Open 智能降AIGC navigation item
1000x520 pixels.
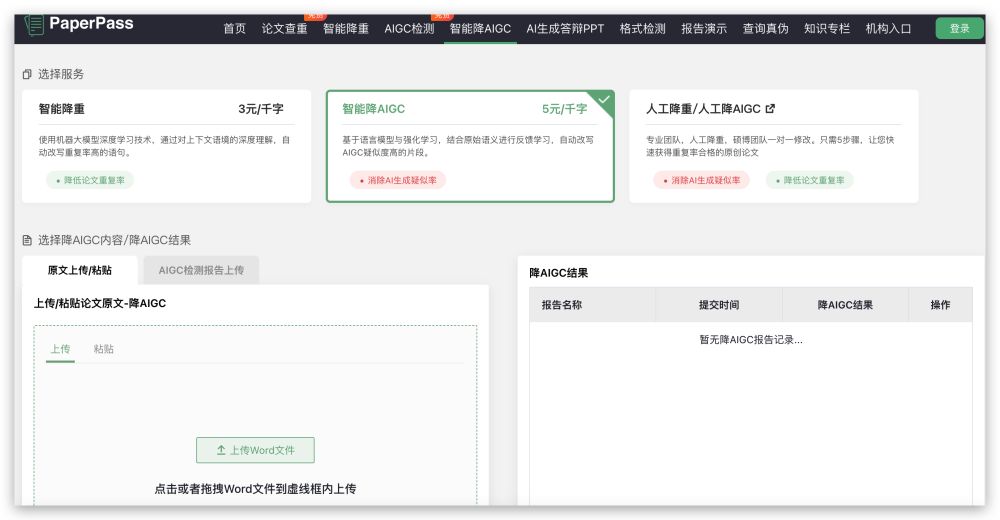click(x=480, y=29)
